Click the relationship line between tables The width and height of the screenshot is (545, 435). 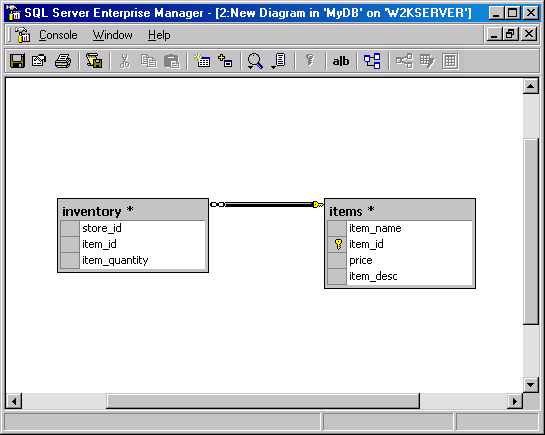click(268, 205)
